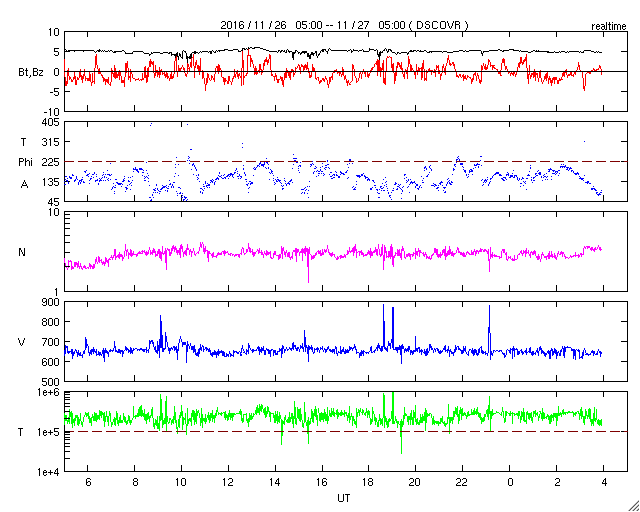Viewport: 640px width, 512px height.
Task: Click the 'N' density panel label
Action: 22,252
